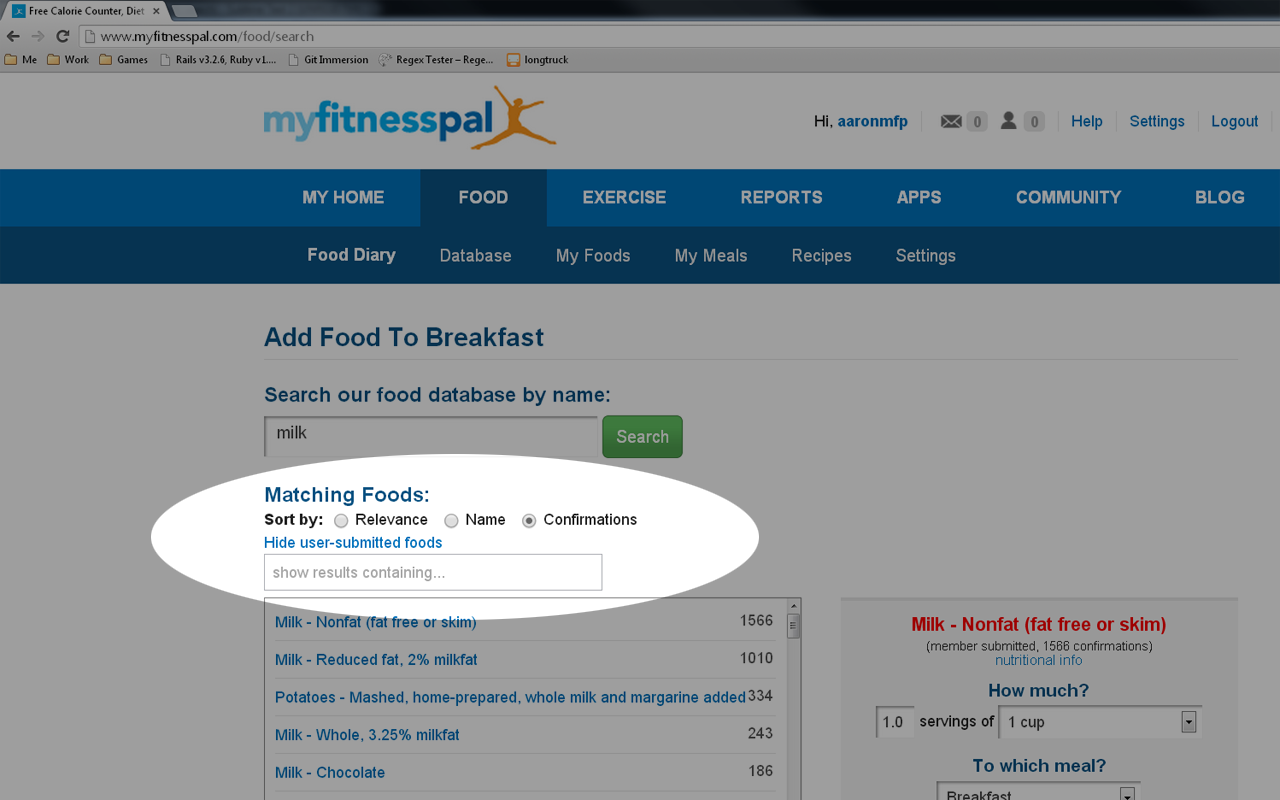Screen dimensions: 1280x800
Task: Open the Help link
Action: (1087, 121)
